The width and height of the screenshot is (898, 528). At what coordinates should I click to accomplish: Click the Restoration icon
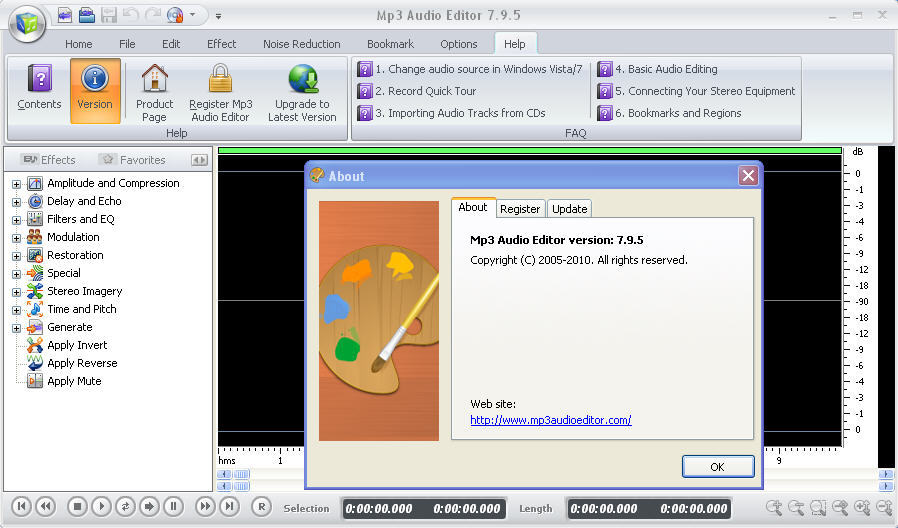click(35, 255)
